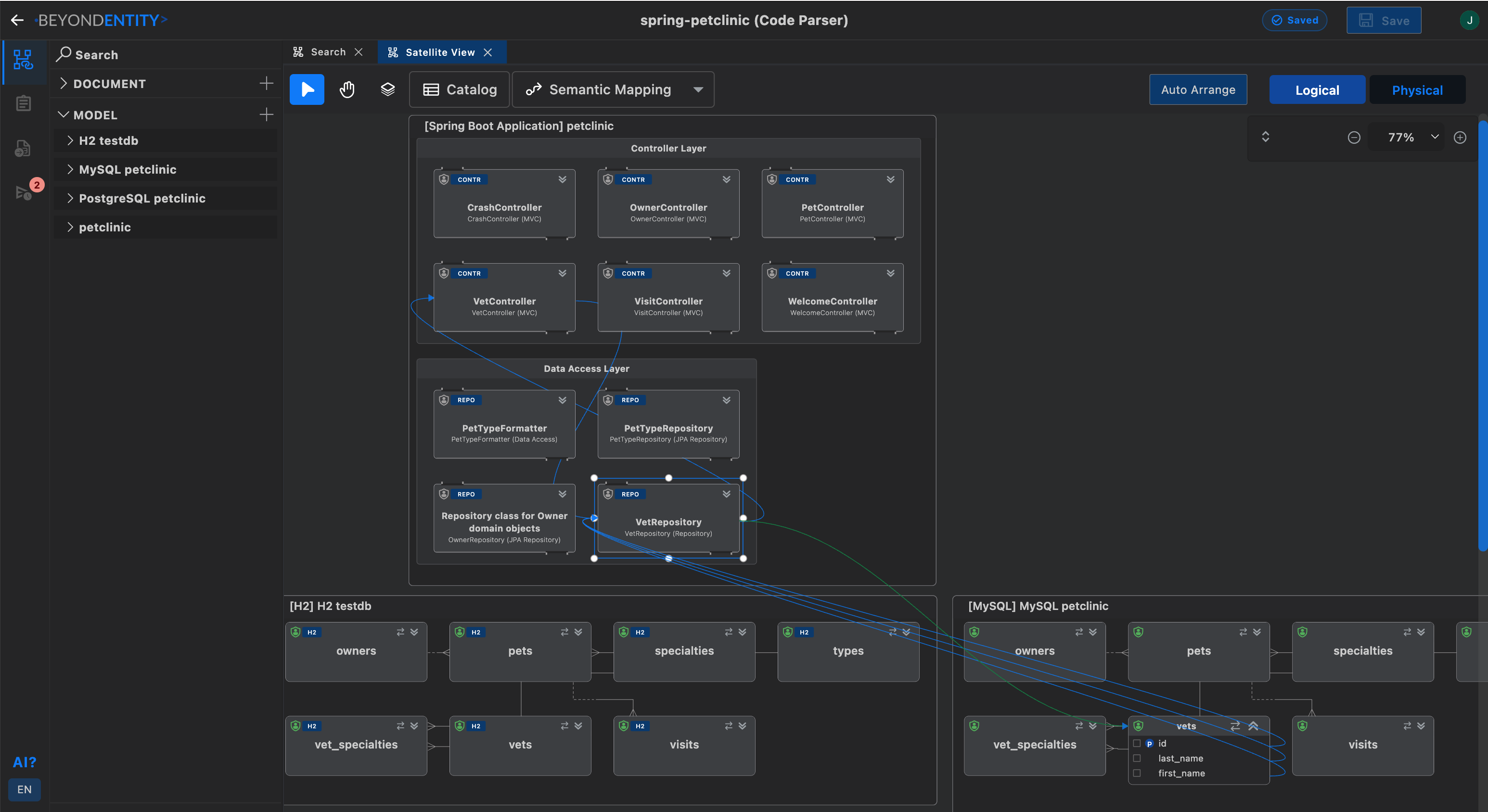This screenshot has height=812, width=1488.
Task: Expand H2 testdb tree node
Action: click(x=70, y=140)
